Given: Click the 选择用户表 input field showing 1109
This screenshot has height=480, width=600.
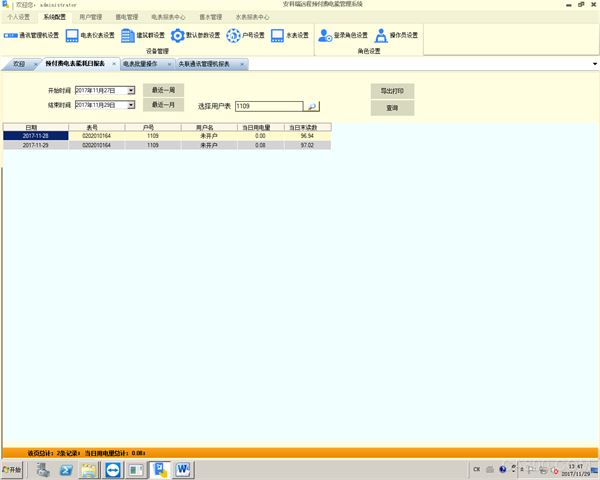Looking at the screenshot, I should (x=269, y=106).
